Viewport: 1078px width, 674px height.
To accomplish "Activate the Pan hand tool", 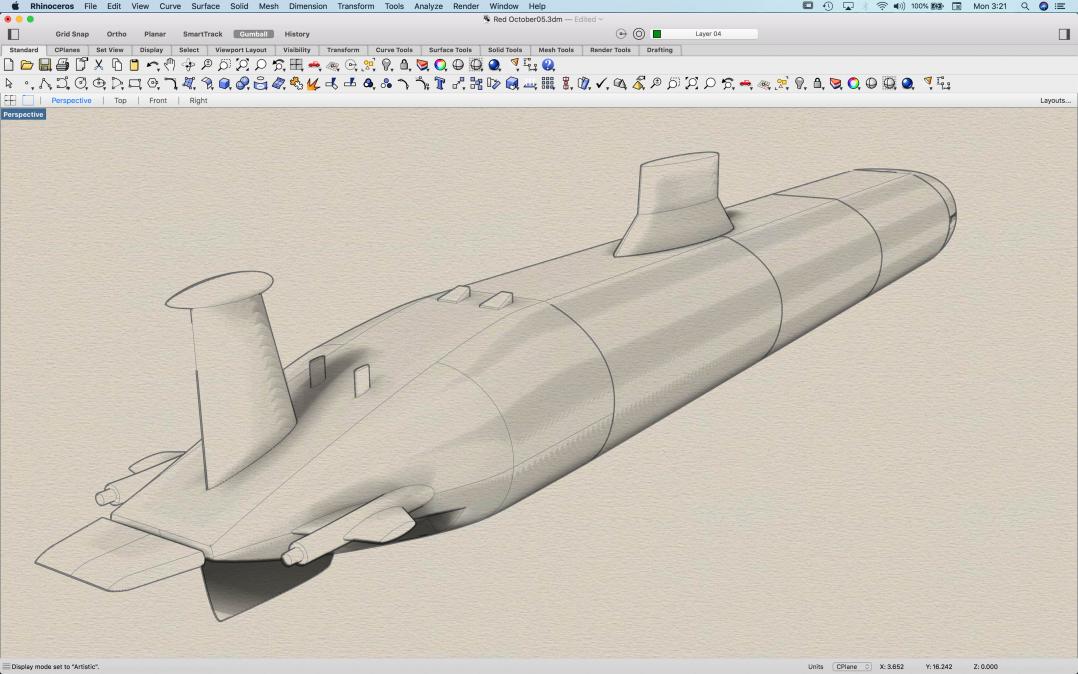I will coord(170,65).
